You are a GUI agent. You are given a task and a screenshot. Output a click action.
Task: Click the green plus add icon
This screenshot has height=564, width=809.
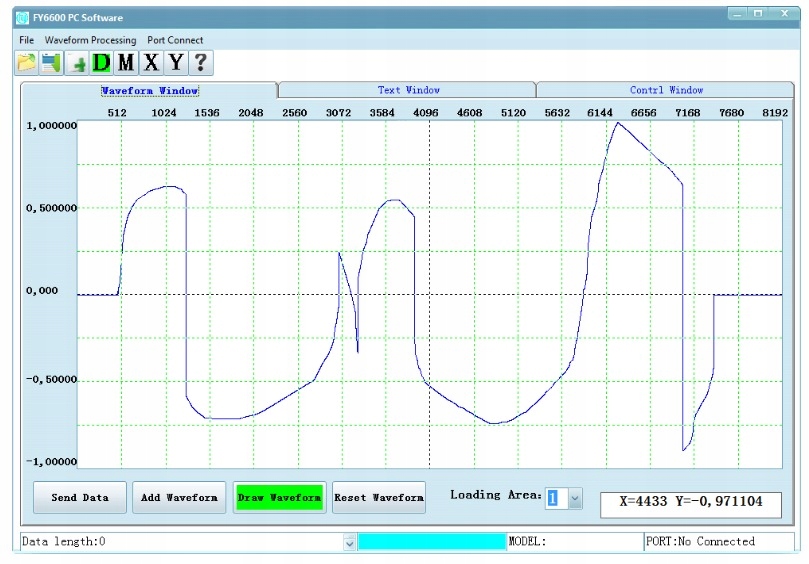click(78, 64)
